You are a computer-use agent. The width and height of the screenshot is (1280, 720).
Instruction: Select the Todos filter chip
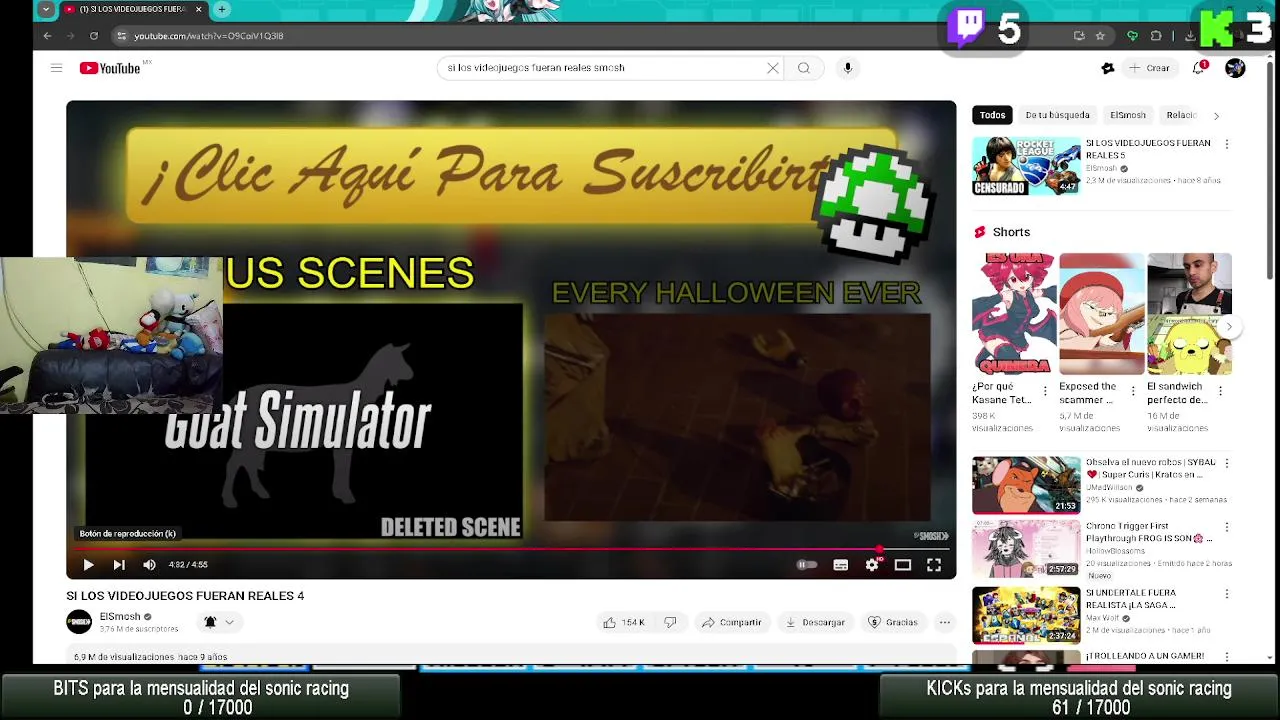click(x=992, y=115)
